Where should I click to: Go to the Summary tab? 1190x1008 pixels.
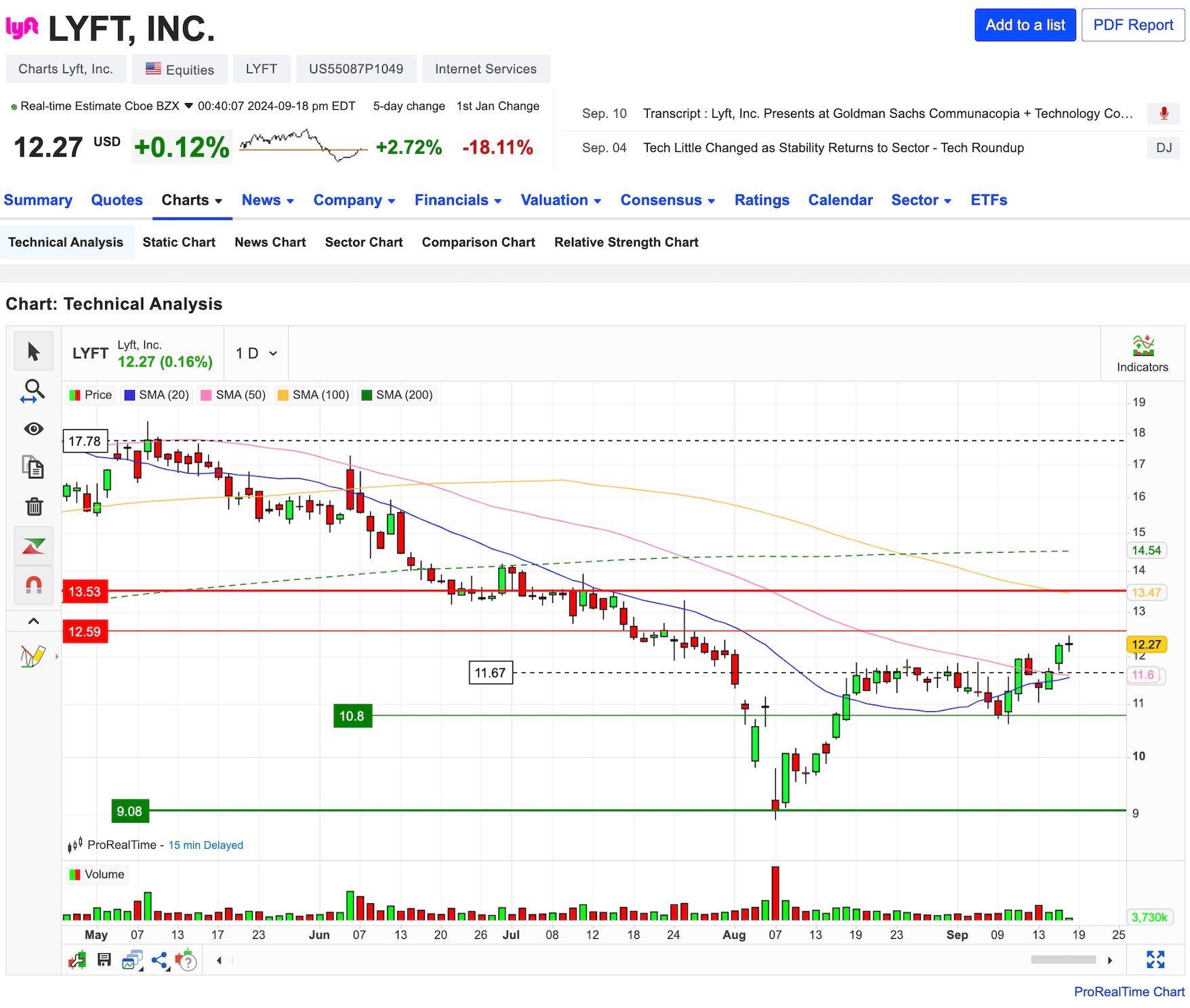click(38, 200)
